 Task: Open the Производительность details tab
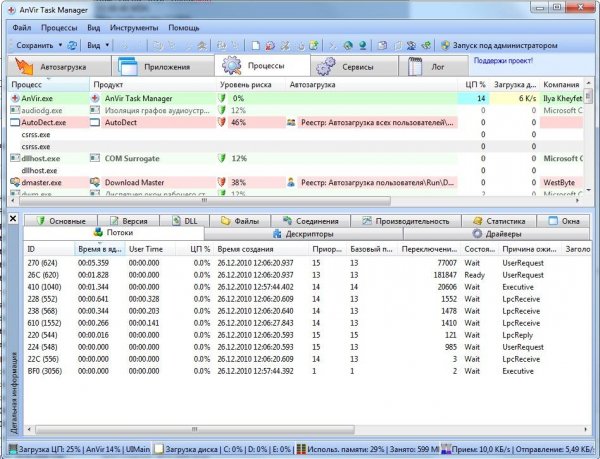406,221
